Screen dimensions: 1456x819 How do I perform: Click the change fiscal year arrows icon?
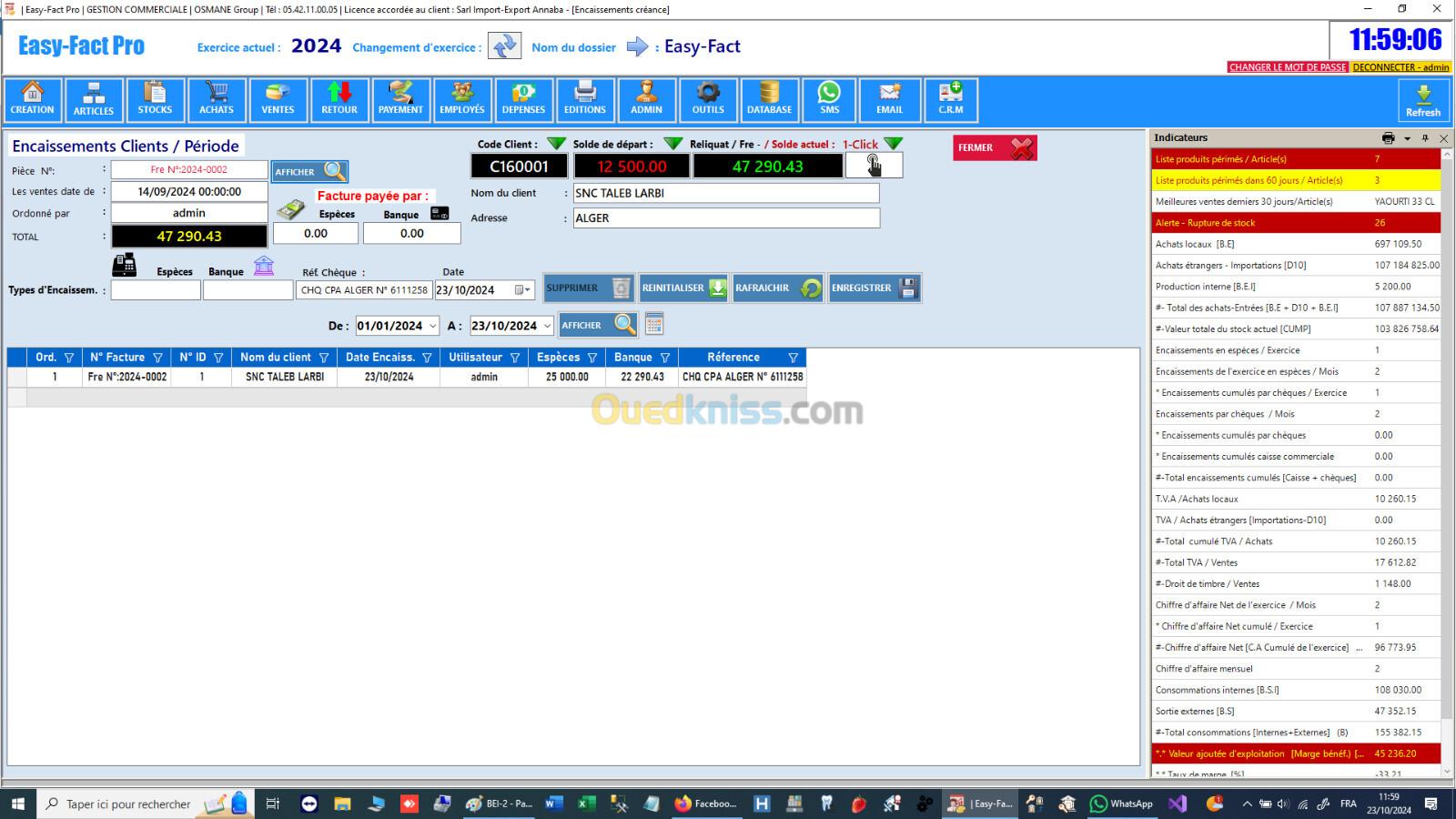(x=503, y=46)
